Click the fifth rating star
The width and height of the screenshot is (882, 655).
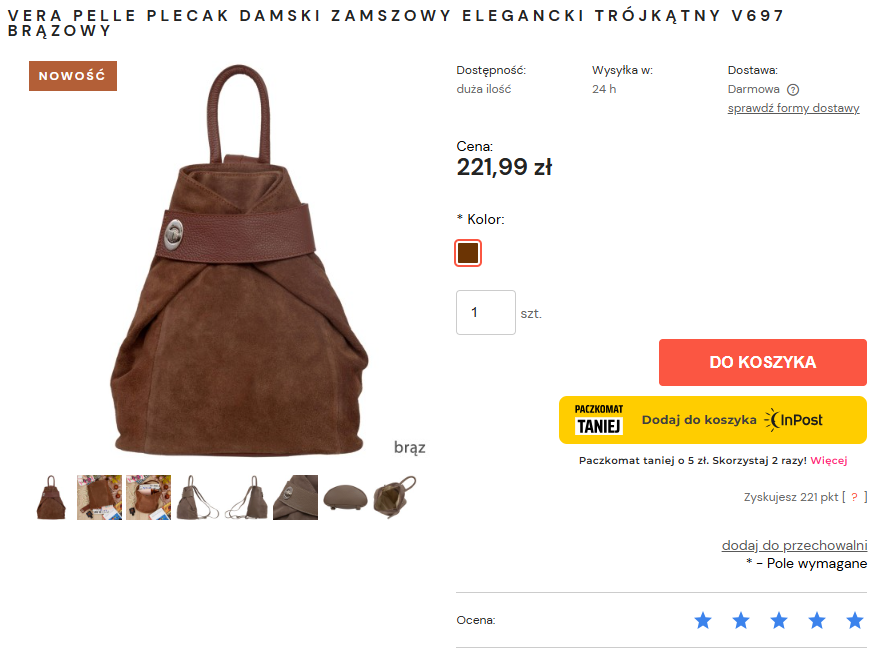(x=855, y=620)
